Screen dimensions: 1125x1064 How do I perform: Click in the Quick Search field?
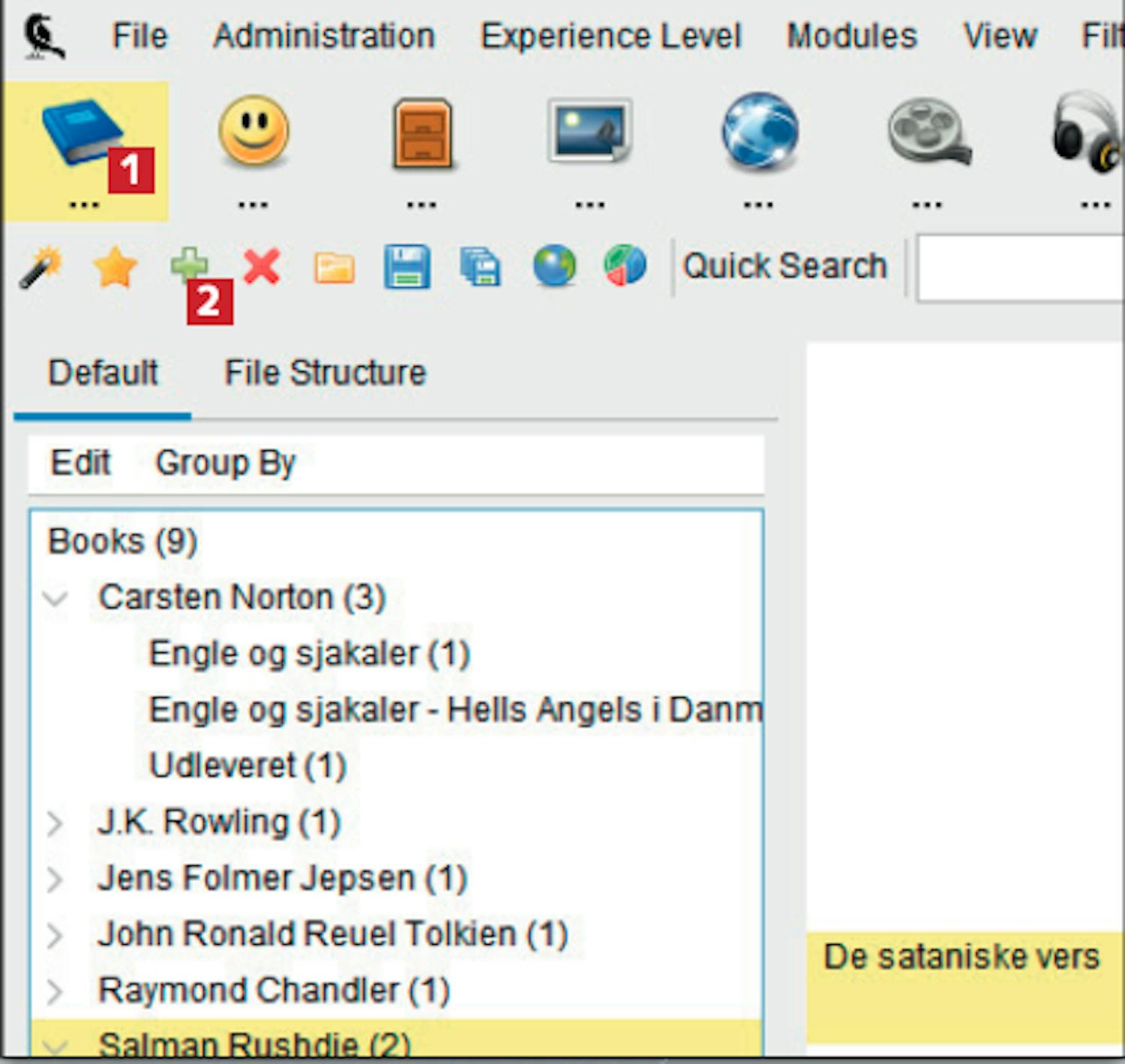pyautogui.click(x=1020, y=268)
